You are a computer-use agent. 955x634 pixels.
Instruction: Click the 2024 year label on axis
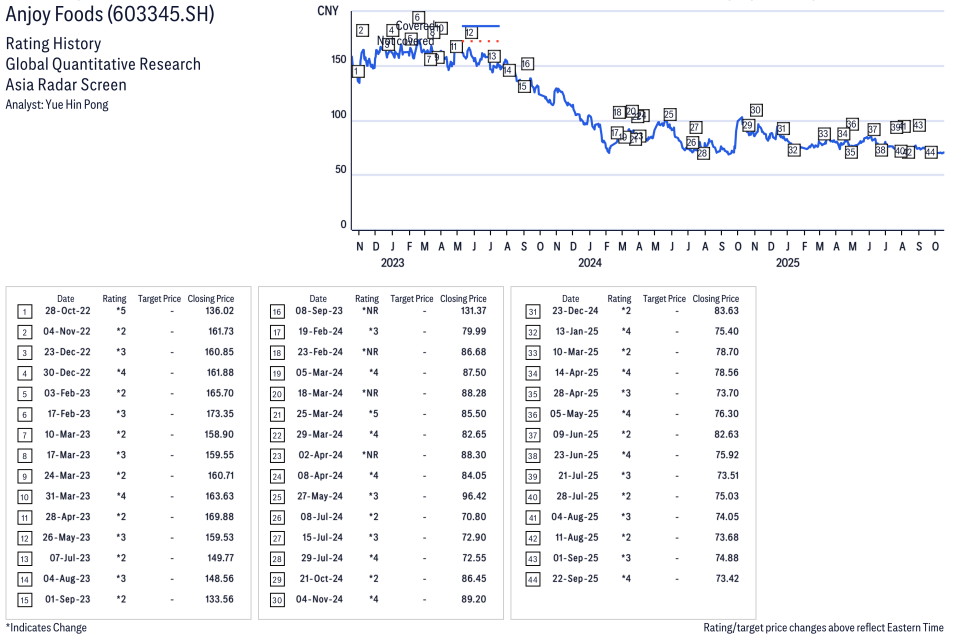click(x=589, y=263)
